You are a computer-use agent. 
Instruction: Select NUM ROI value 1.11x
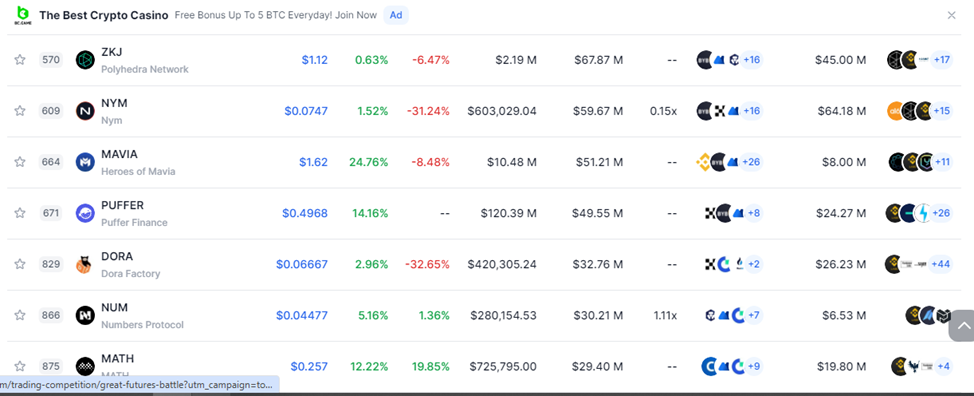coord(665,315)
